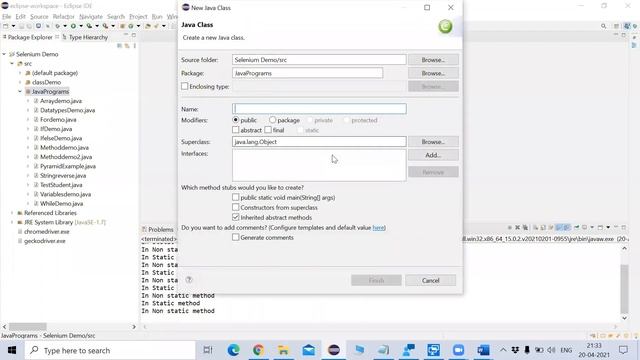Click the New toolbar icon

pos(5,26)
